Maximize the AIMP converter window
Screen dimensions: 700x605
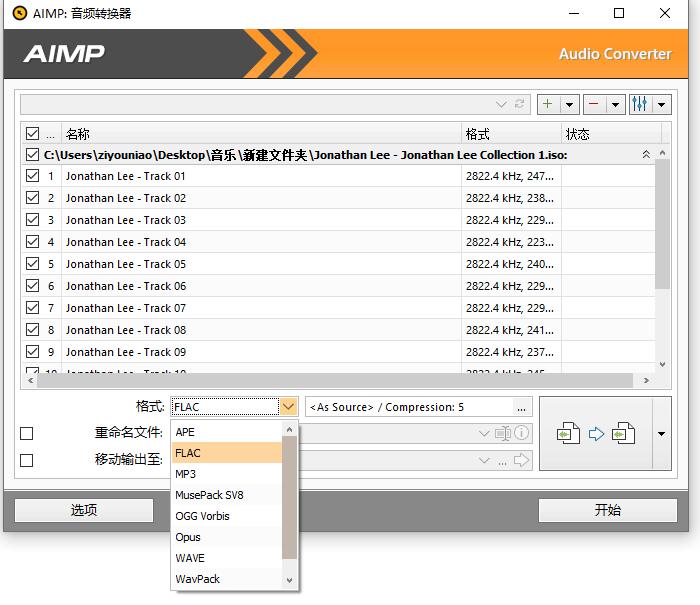[619, 13]
